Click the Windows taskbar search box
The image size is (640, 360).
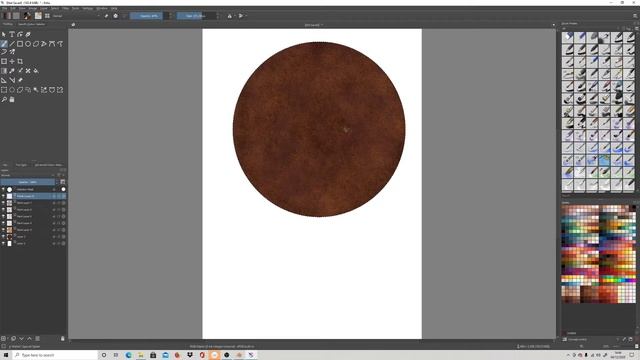point(55,355)
